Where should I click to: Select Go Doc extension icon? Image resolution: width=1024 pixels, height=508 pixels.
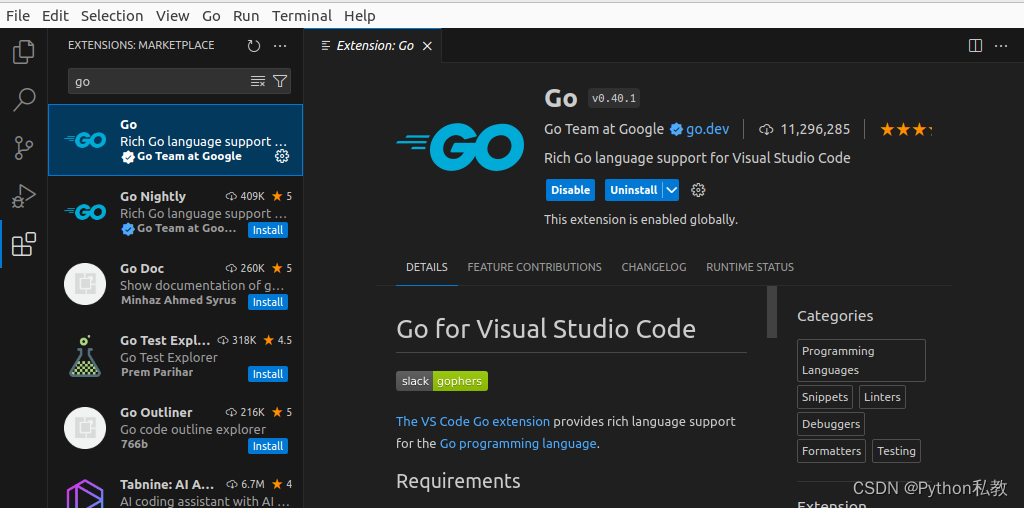coord(85,283)
